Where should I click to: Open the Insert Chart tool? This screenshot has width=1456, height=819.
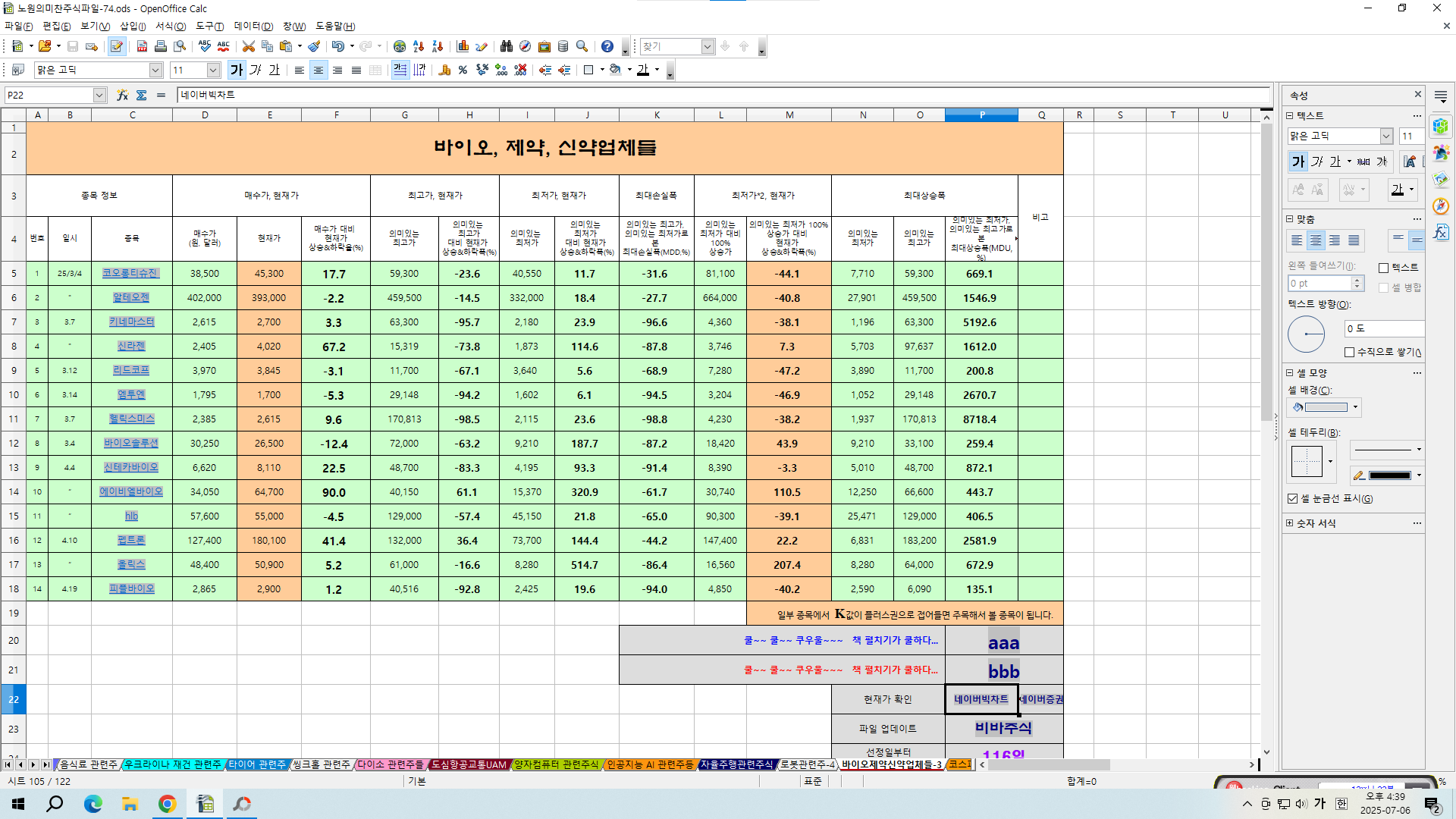[463, 47]
